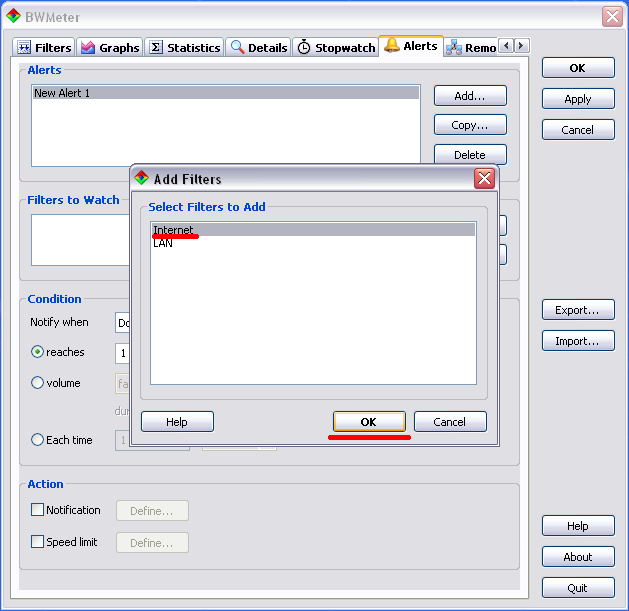Cancel the Add Filters dialog
Screen dimensions: 629x611
tap(450, 422)
